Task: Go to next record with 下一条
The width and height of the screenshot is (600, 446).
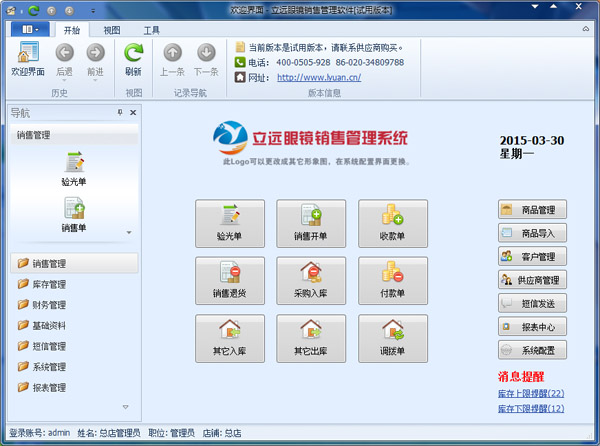Action: click(206, 59)
